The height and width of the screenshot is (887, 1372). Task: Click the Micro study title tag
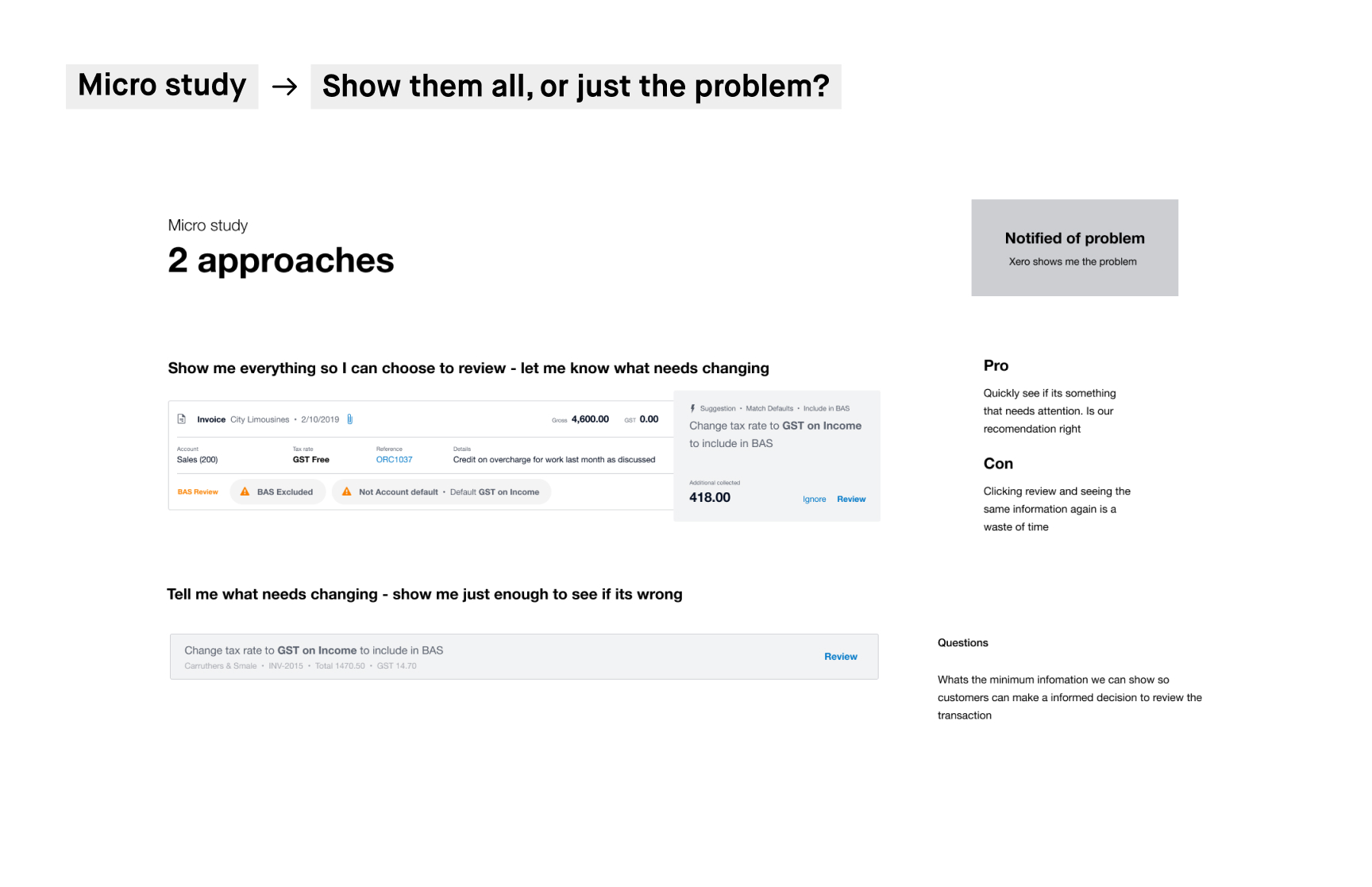click(x=162, y=86)
